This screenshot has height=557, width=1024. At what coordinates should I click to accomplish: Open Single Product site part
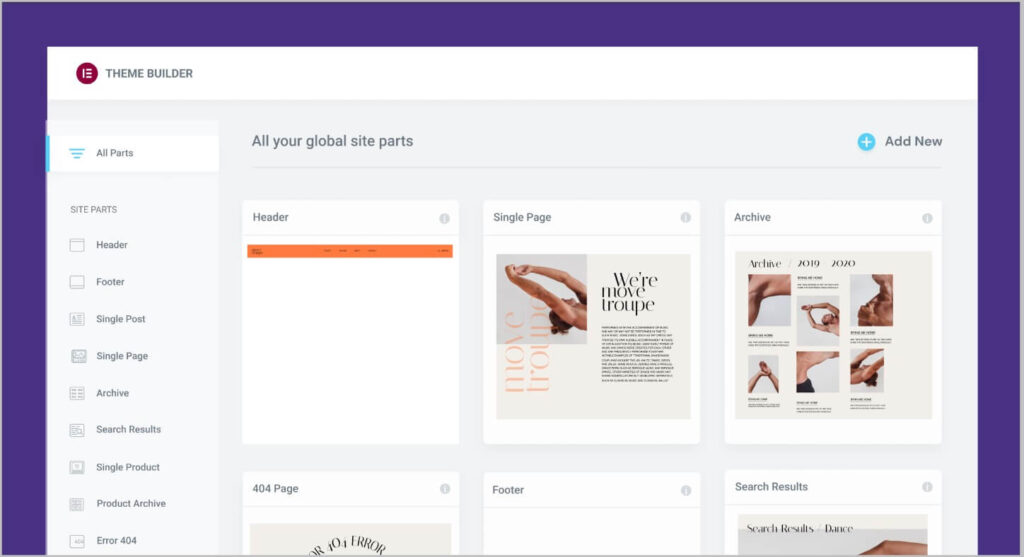tap(127, 467)
